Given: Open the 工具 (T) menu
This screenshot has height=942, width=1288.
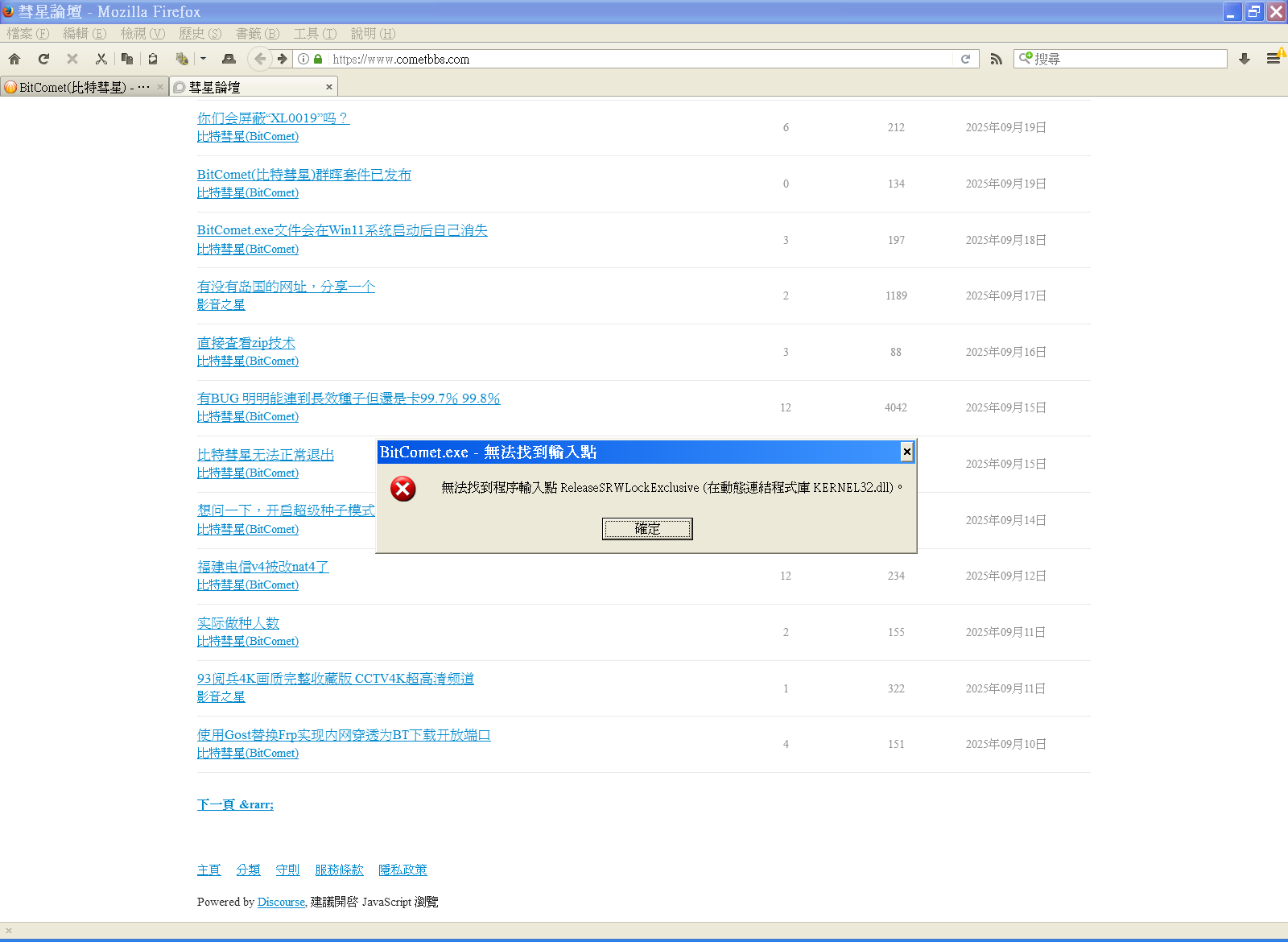Looking at the screenshot, I should tap(315, 34).
